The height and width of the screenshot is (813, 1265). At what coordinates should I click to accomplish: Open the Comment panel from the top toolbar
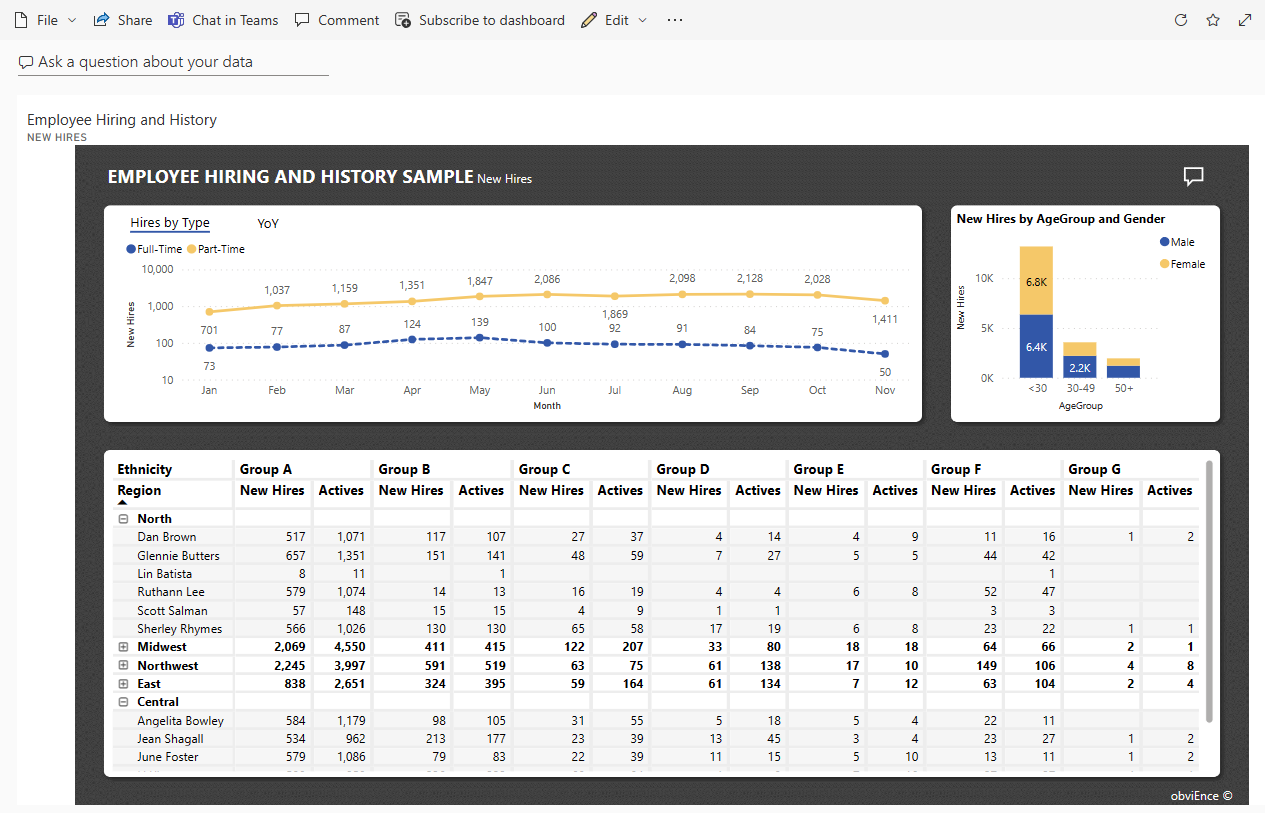tap(336, 19)
